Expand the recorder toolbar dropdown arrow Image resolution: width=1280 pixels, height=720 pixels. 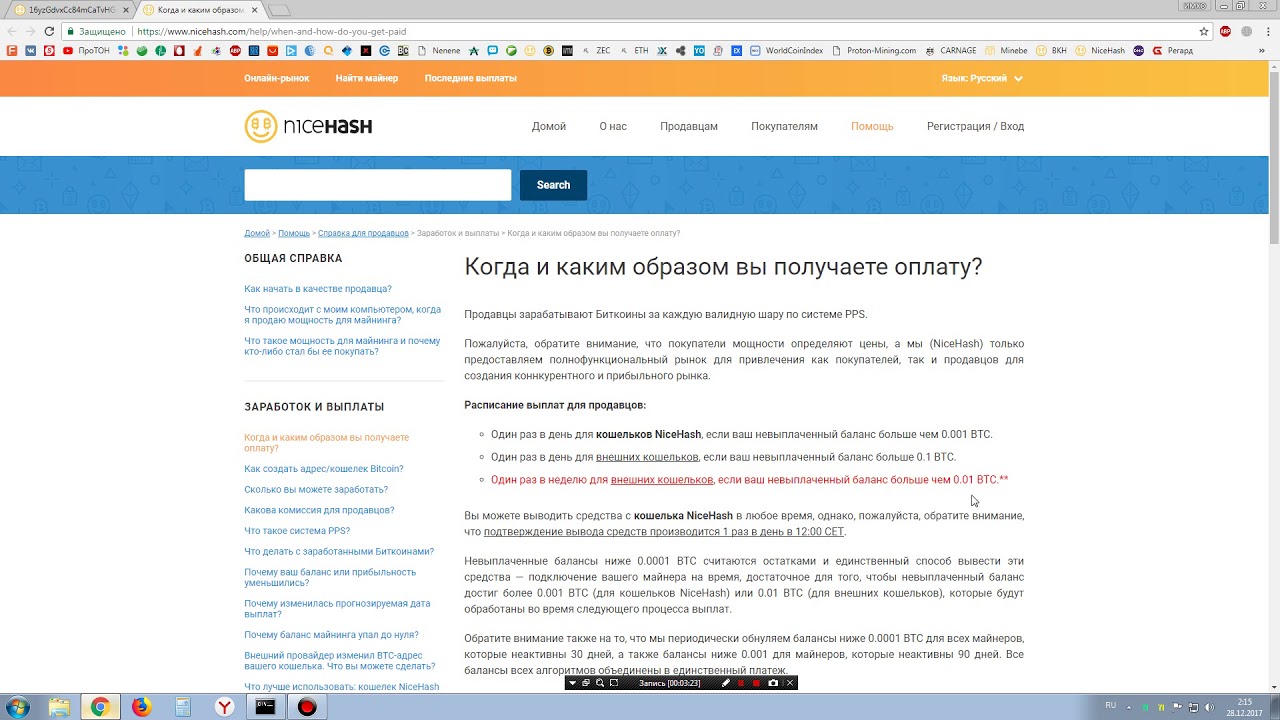[x=572, y=683]
